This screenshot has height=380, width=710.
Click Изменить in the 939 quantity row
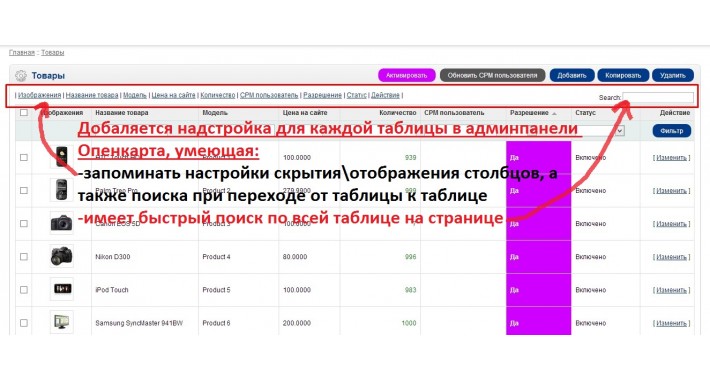click(672, 158)
